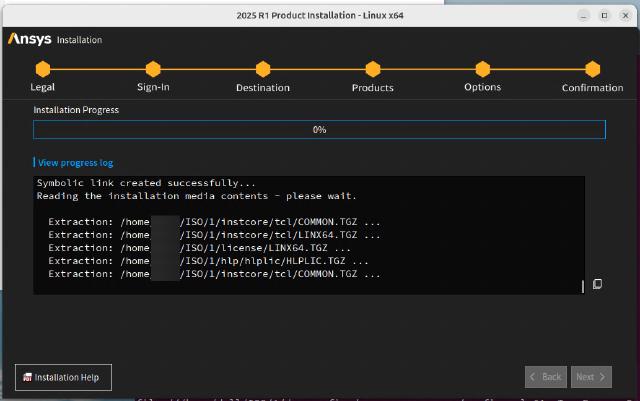Select the Products step label
Viewport: 640px width, 401px height.
[x=373, y=88]
